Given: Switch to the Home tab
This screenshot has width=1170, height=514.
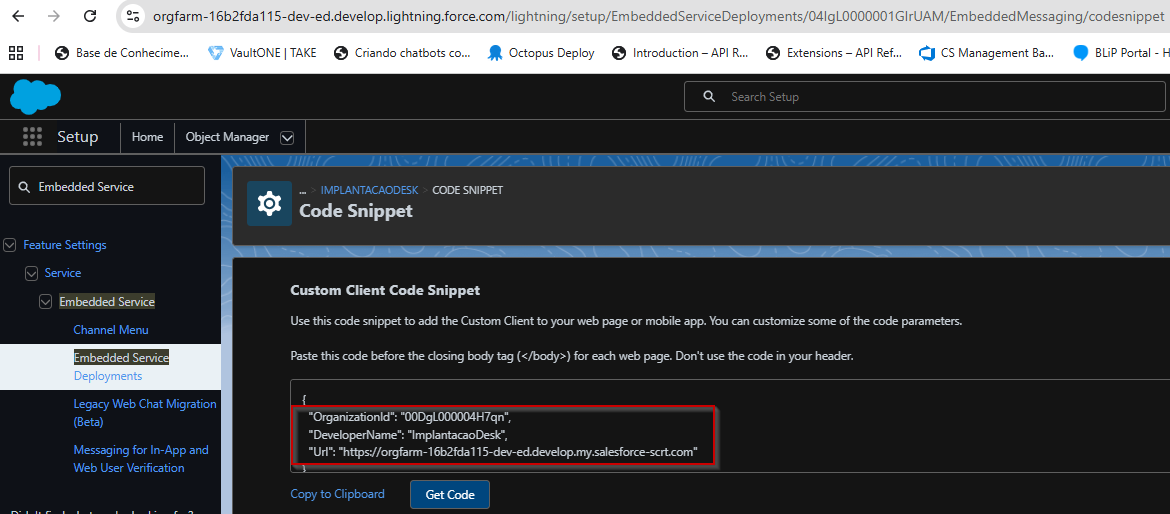Looking at the screenshot, I should pyautogui.click(x=147, y=137).
